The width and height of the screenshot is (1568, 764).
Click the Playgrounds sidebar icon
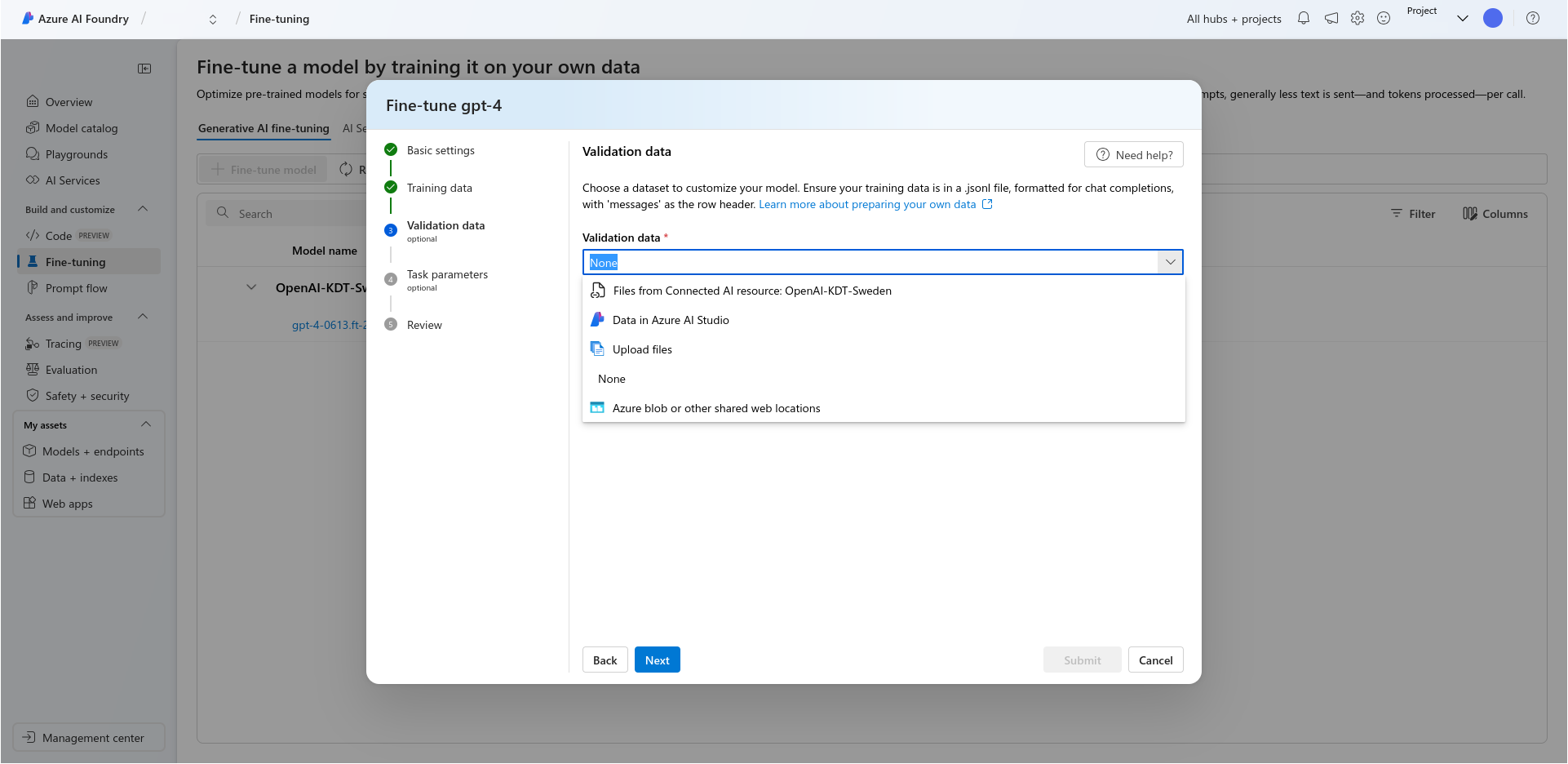pos(33,154)
